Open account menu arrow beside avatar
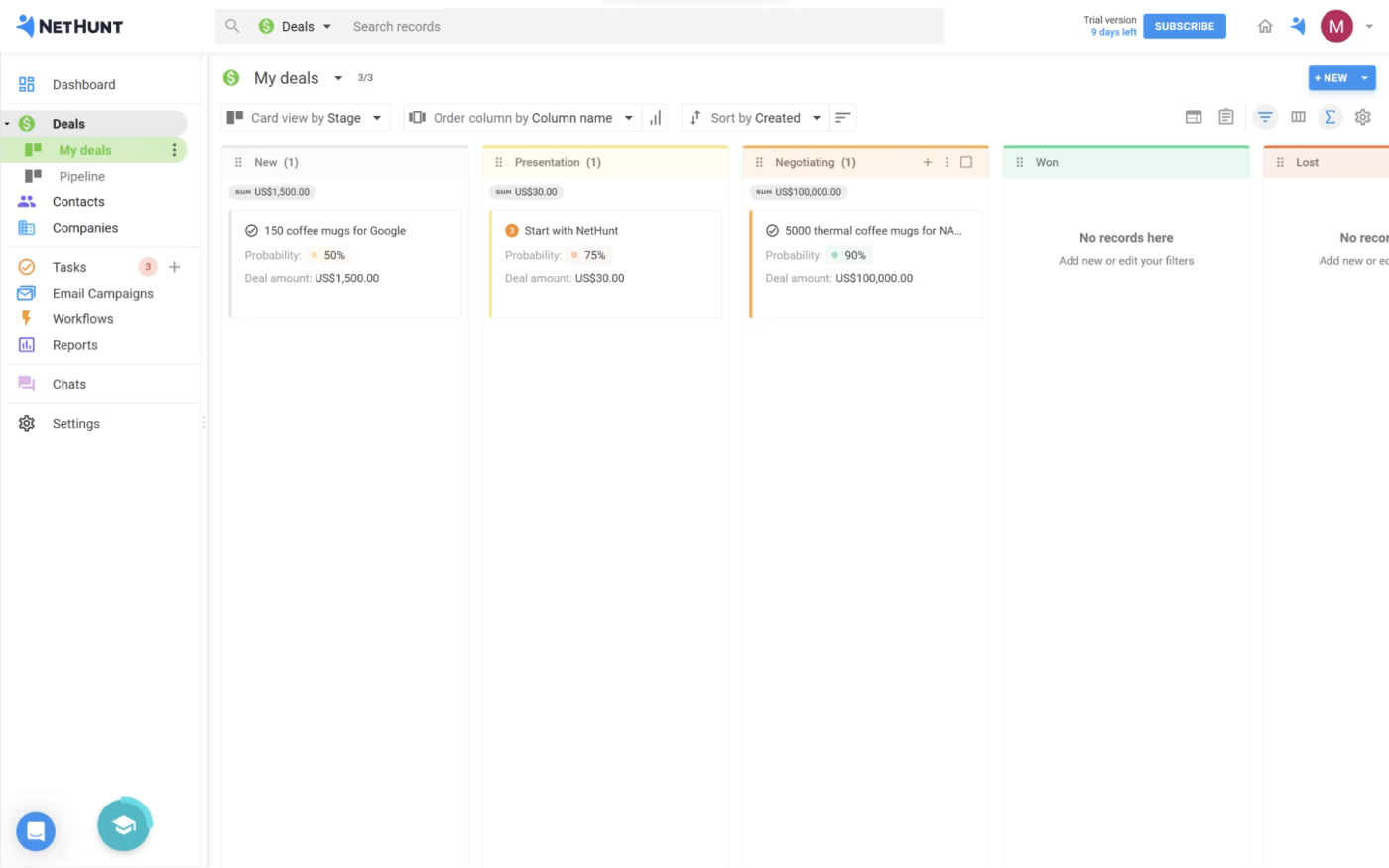The height and width of the screenshot is (868, 1389). click(1369, 27)
